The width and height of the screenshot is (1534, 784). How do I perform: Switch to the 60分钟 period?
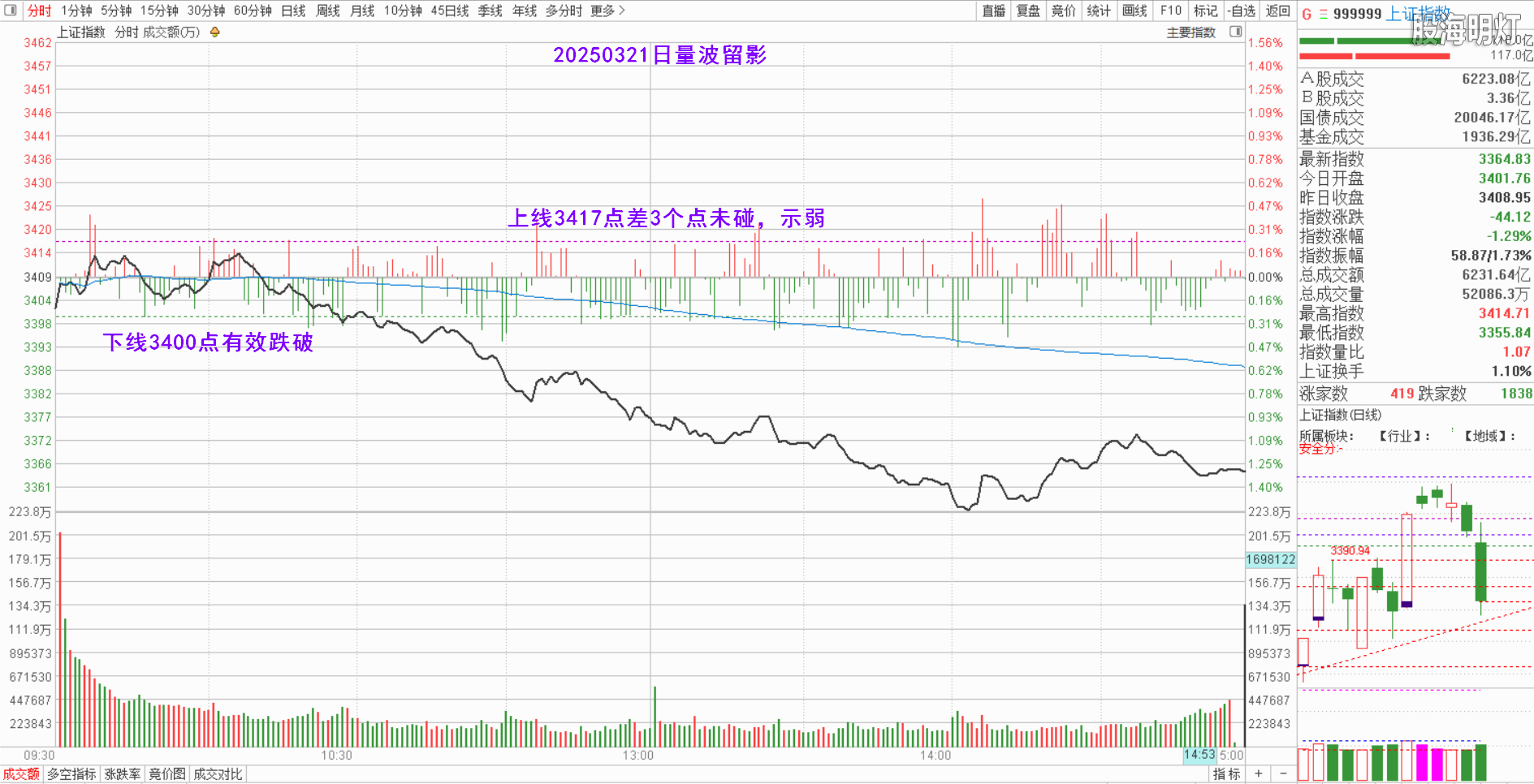[253, 11]
